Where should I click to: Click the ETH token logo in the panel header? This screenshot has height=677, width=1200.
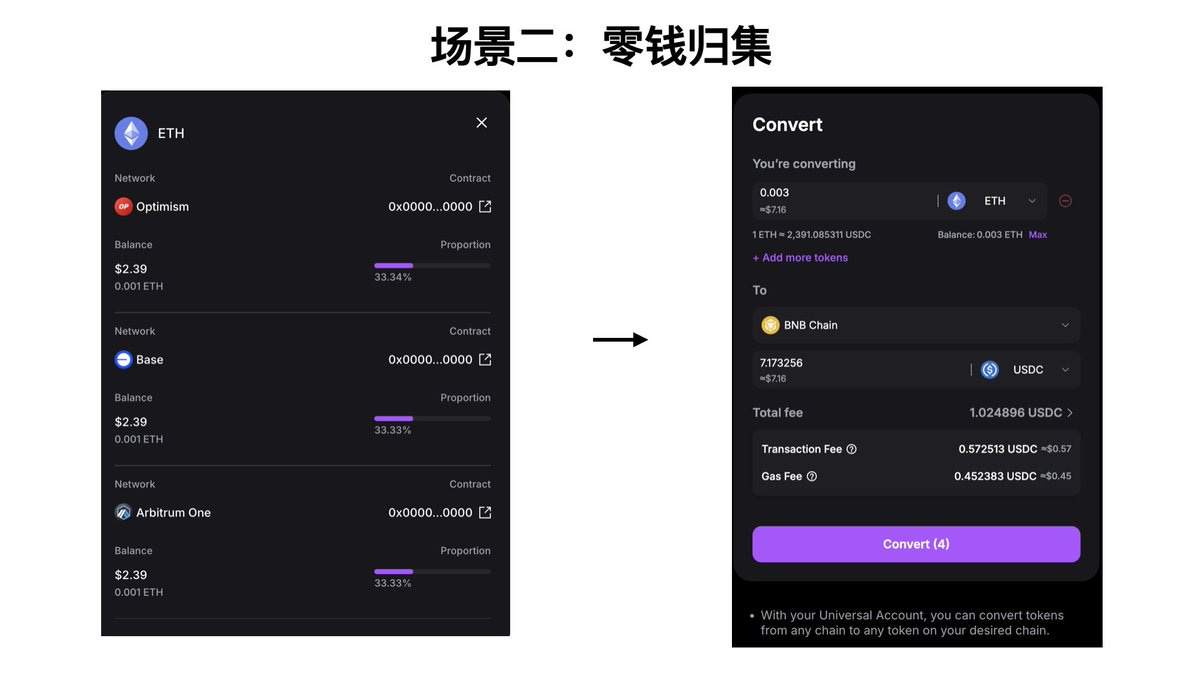[131, 133]
